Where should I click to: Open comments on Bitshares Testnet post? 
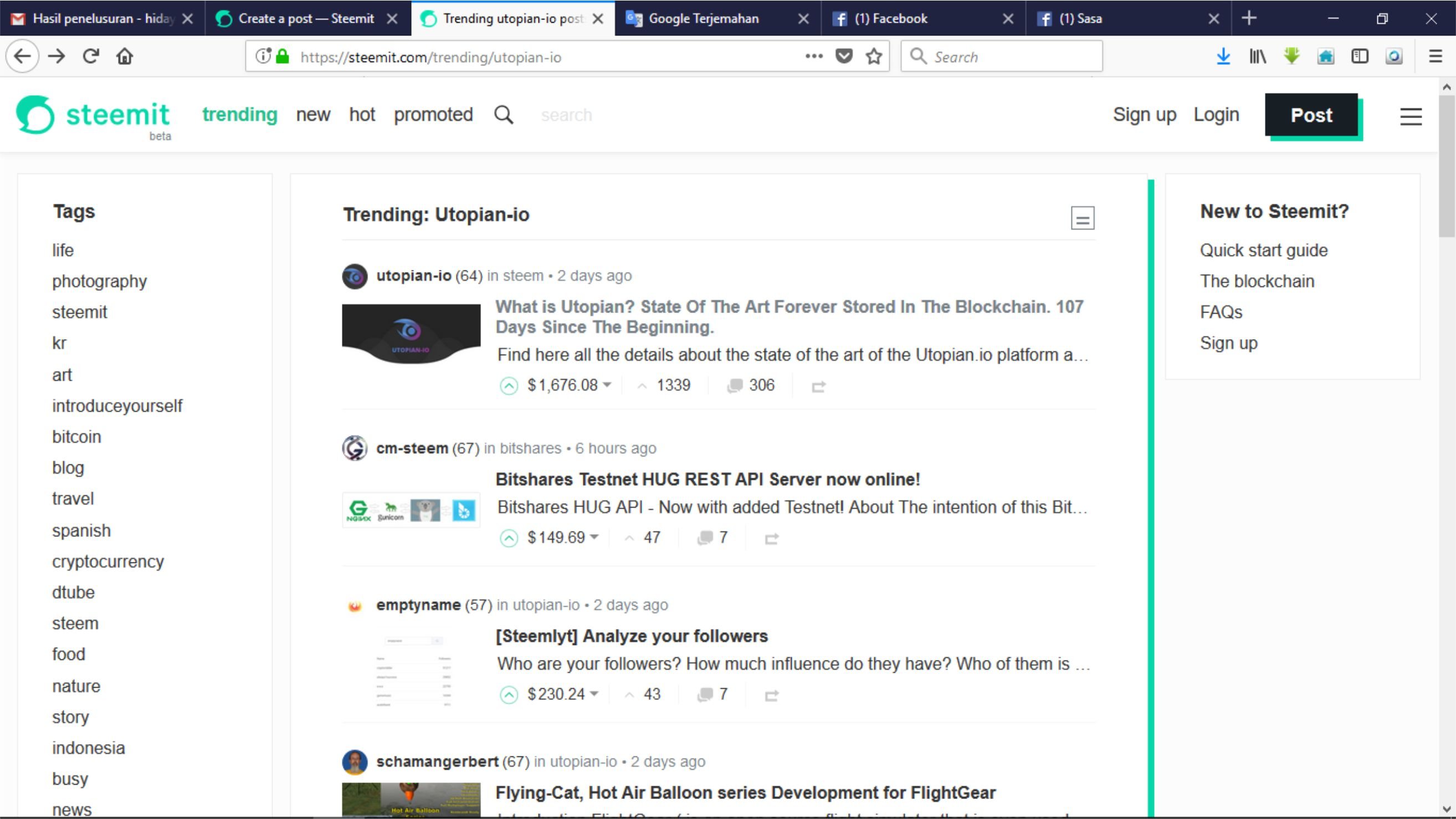pyautogui.click(x=712, y=538)
